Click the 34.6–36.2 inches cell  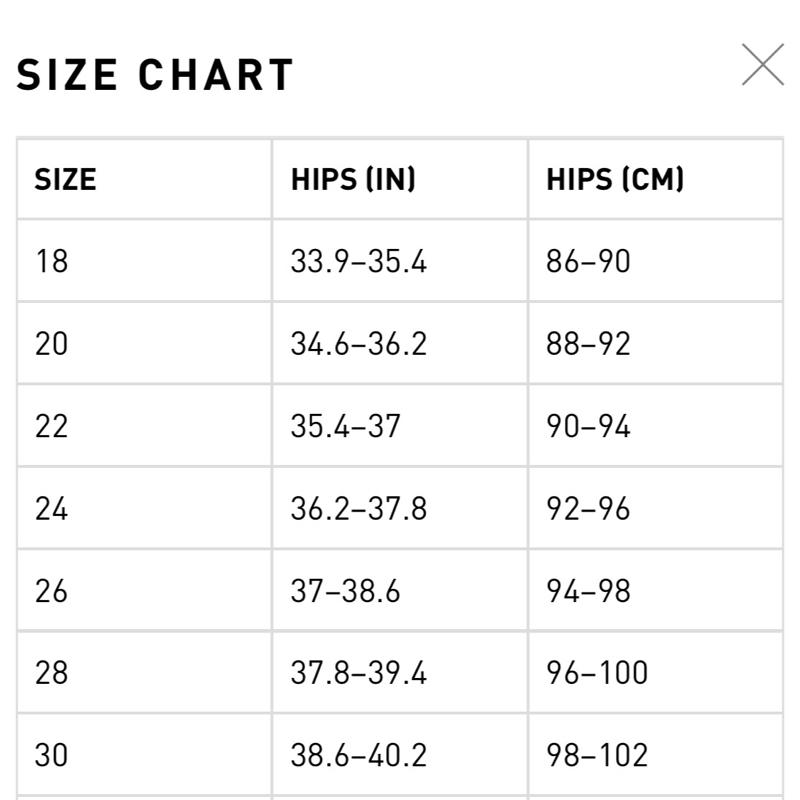400,343
